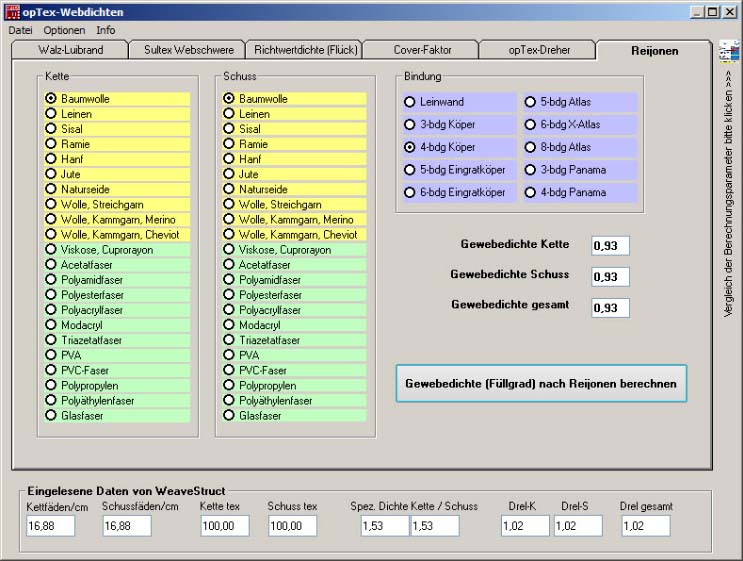Select Polyamidfaser for Schuss
This screenshot has width=743, height=561.
click(294, 280)
